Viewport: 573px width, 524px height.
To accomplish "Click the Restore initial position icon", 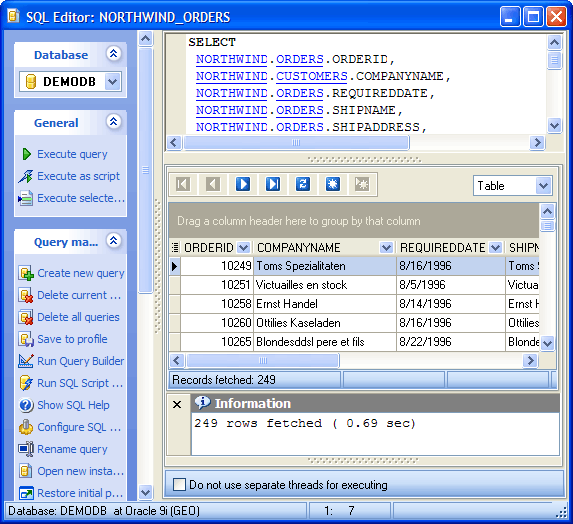I will point(26,493).
